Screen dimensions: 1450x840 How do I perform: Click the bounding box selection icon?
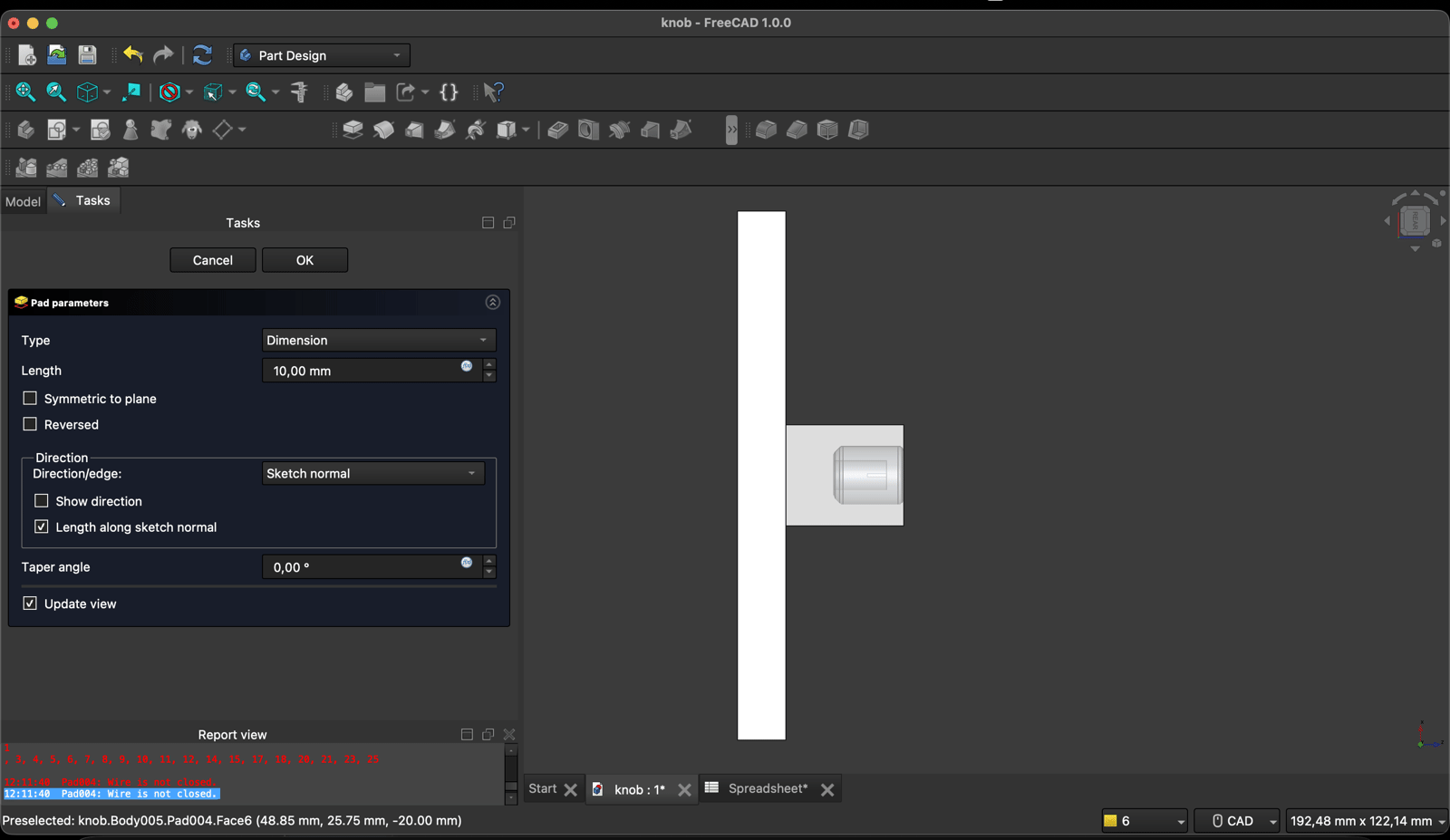coord(213,92)
